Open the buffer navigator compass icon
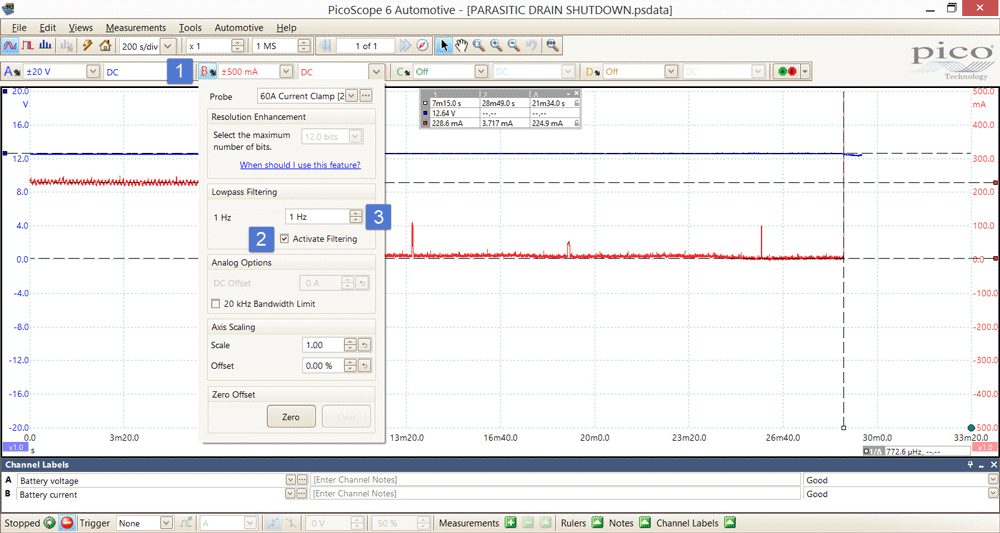Screen dimensions: 1000x533 [422, 46]
